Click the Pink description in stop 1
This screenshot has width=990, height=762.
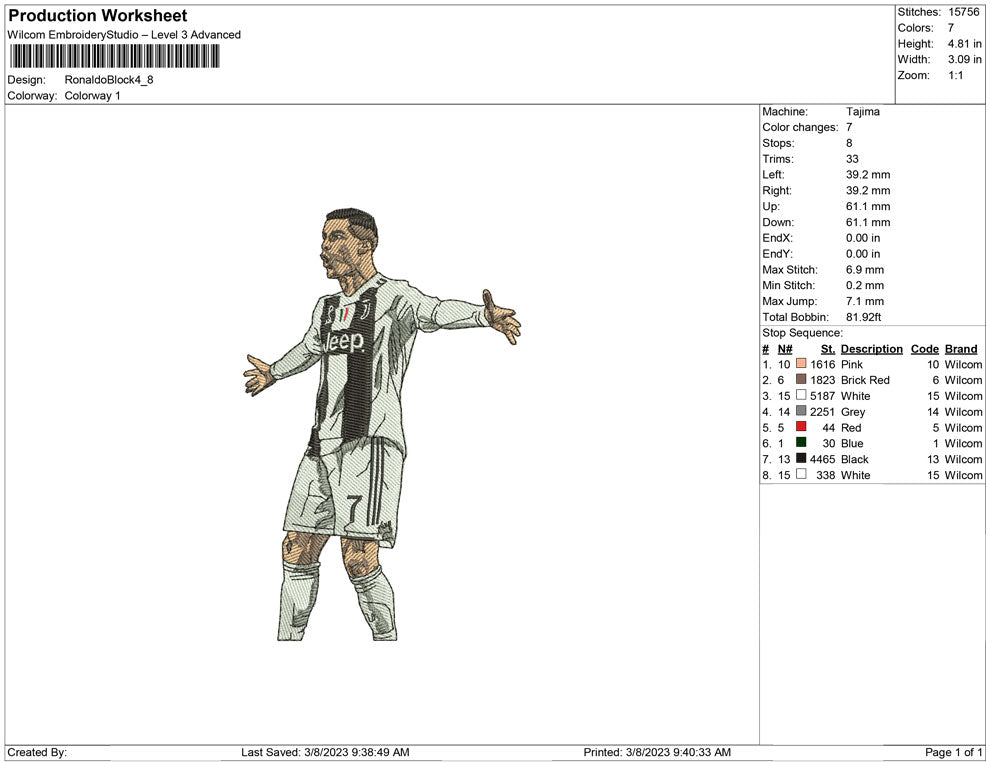pos(852,364)
